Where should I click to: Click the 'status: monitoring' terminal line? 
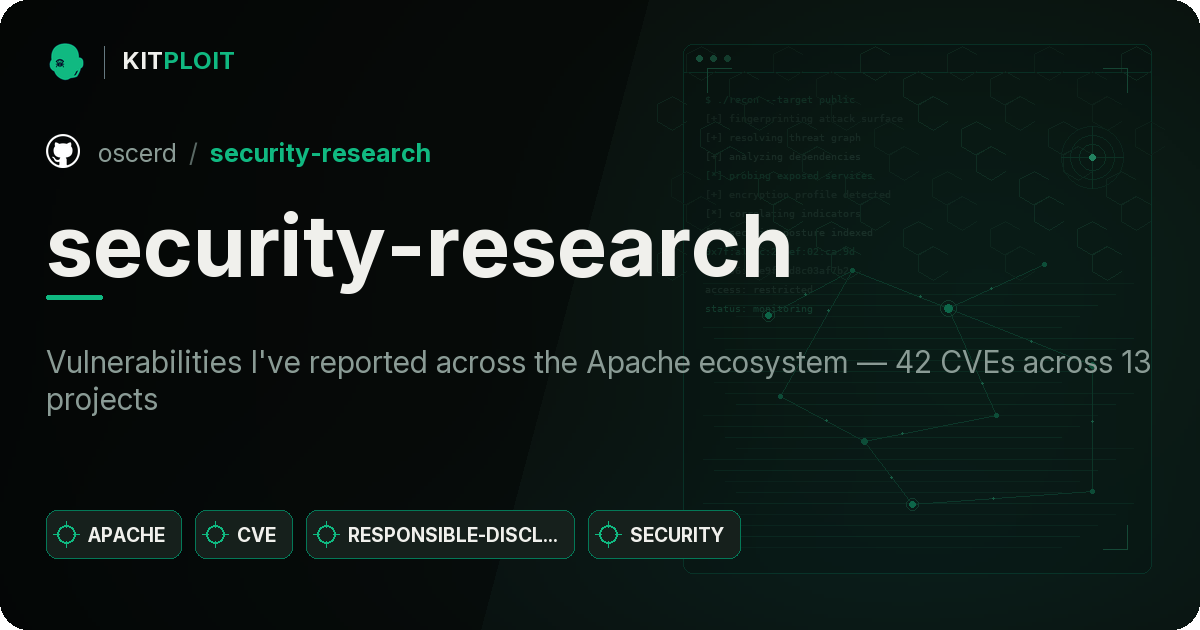coord(759,308)
